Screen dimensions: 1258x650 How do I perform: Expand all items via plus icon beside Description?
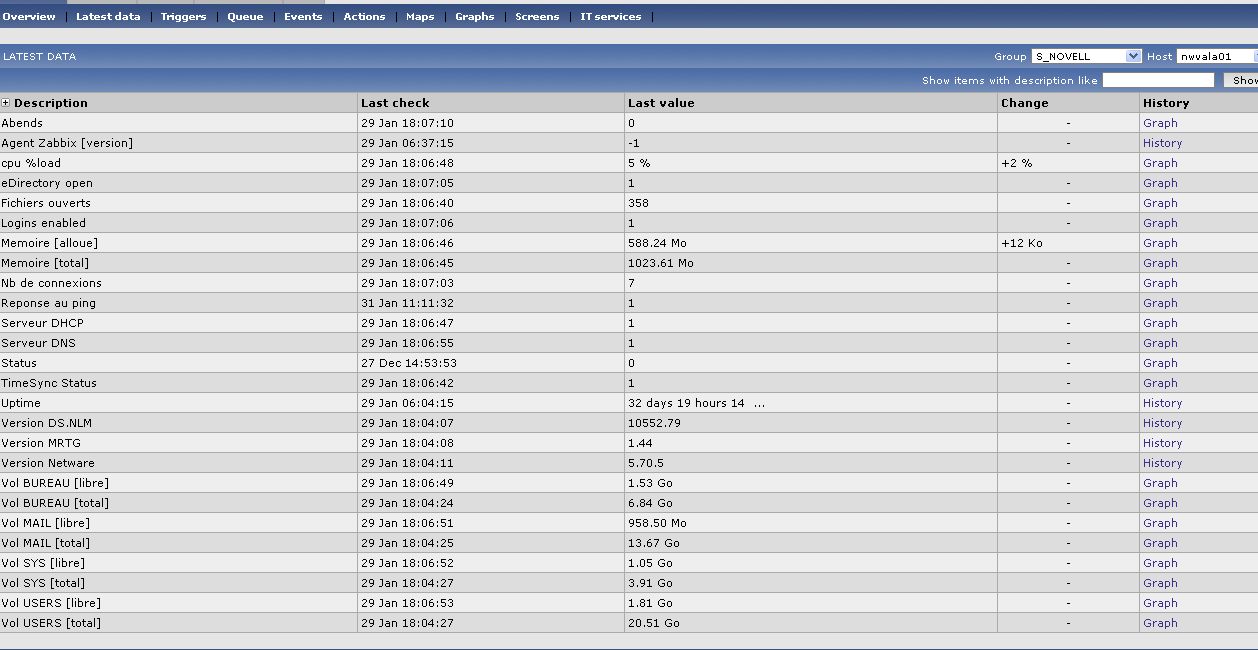click(x=5, y=103)
